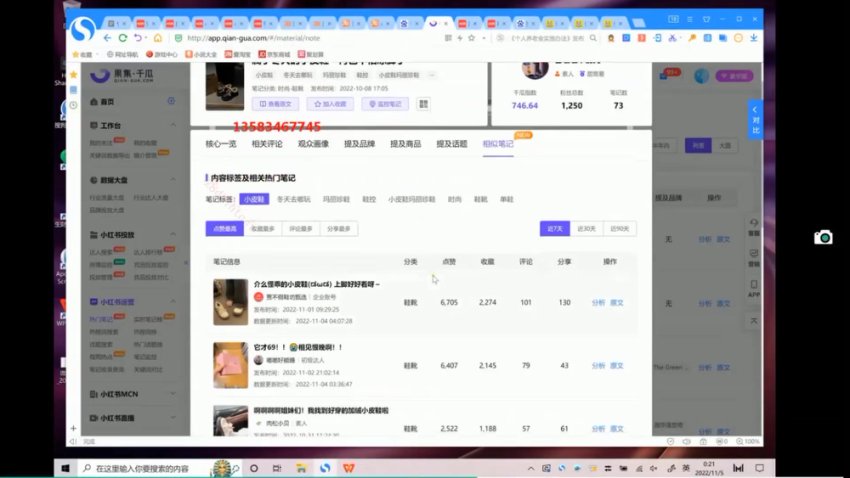The height and width of the screenshot is (478, 850).
Task: Click 分析 link for the 6,705 likes note
Action: click(x=597, y=302)
